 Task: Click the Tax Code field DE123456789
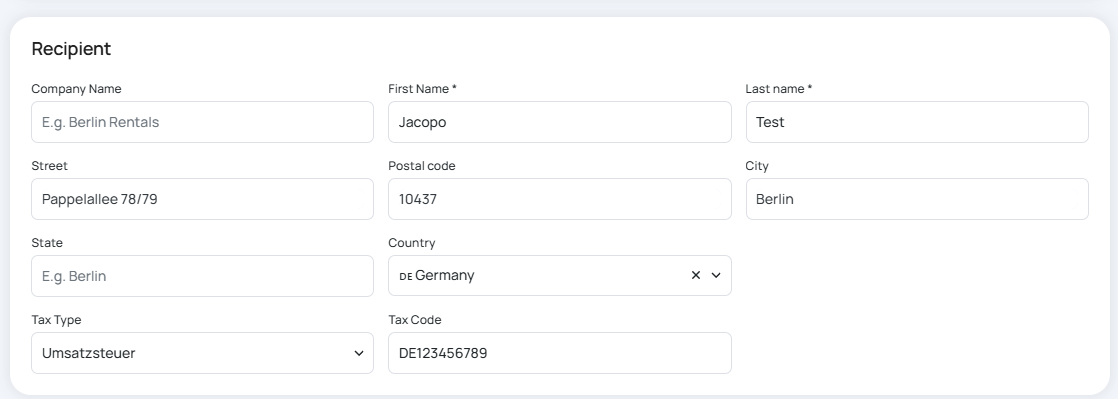click(560, 353)
